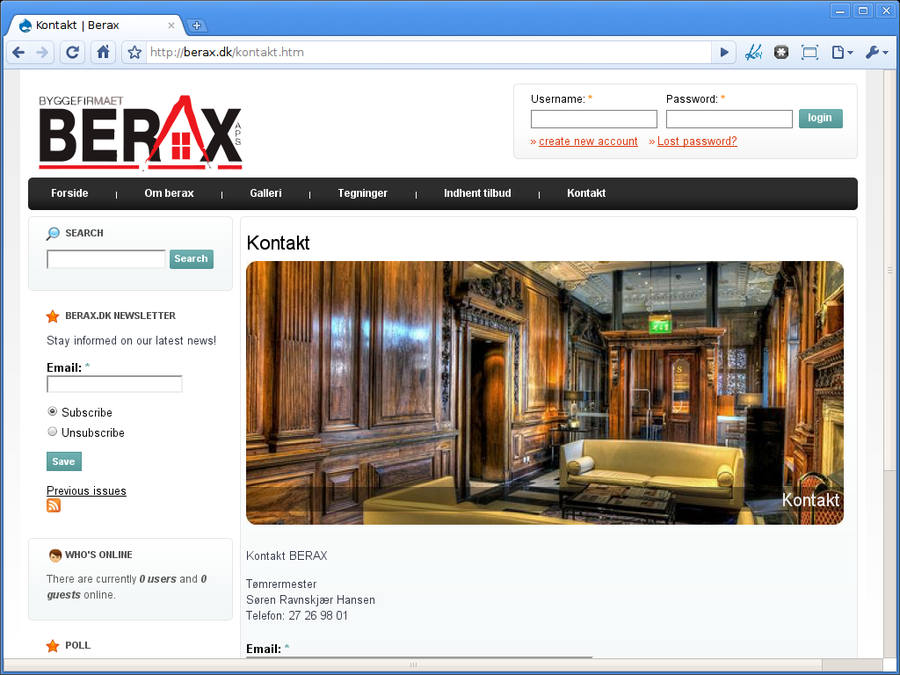Open the Indhent tilbud menu item
Screen dimensions: 900x675
point(477,194)
